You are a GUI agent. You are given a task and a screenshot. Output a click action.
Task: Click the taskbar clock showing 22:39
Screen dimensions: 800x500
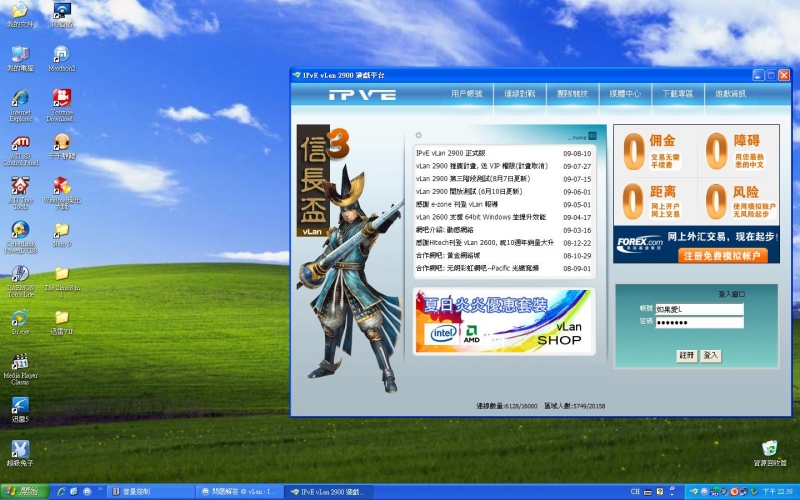click(777, 492)
